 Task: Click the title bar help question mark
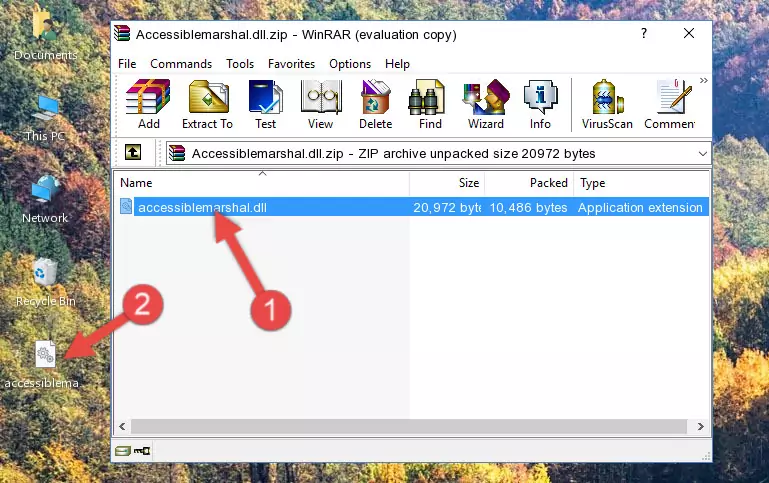pos(644,33)
